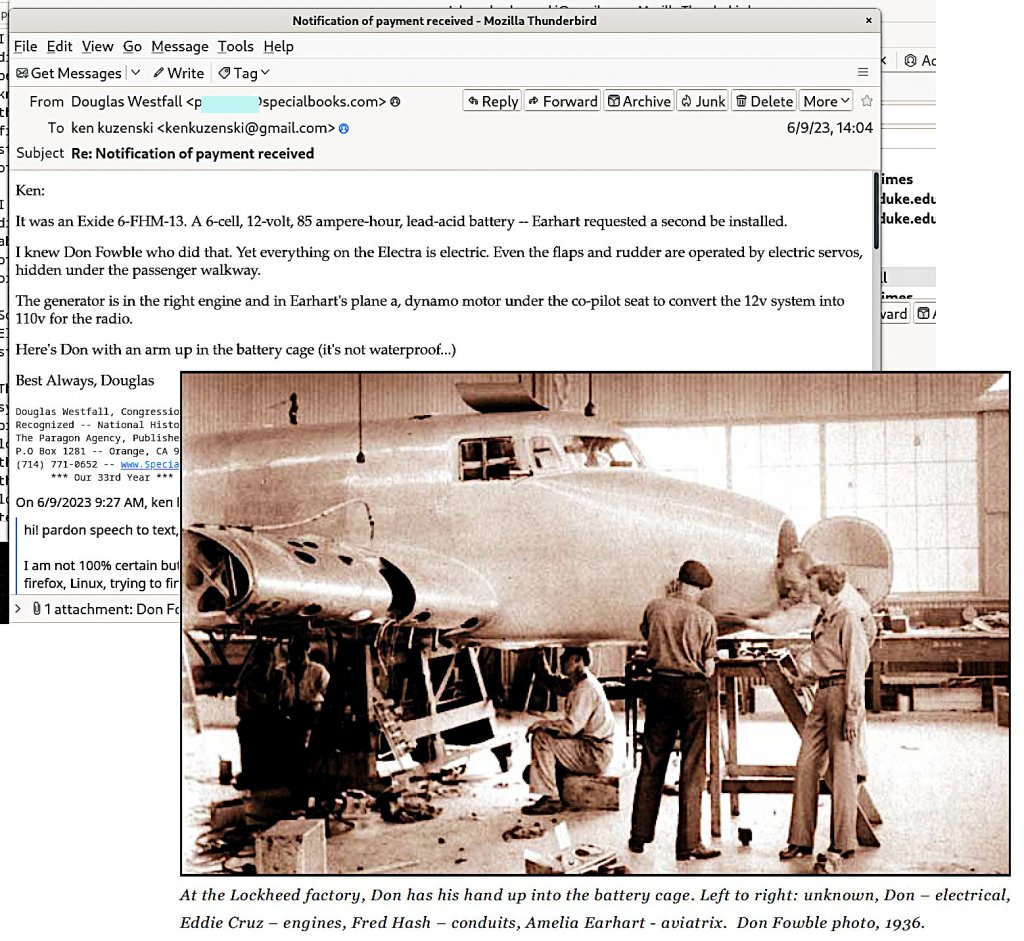
Task: Open the Tools menu
Action: tap(236, 46)
